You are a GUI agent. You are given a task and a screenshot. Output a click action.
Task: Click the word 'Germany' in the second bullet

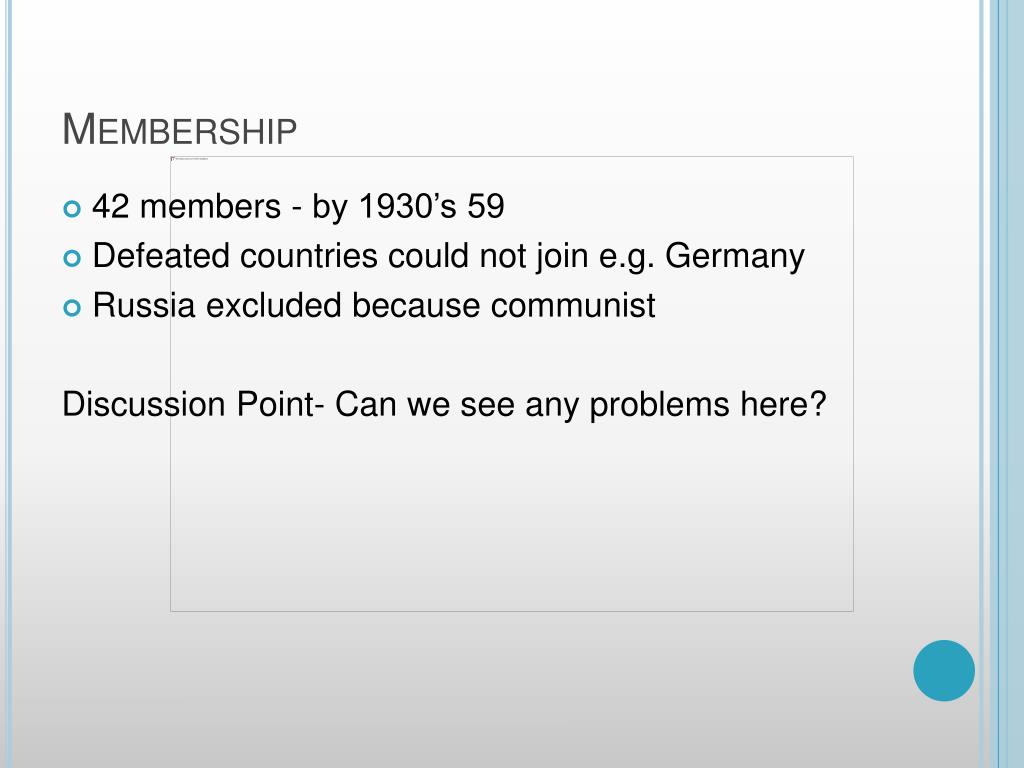tap(735, 257)
